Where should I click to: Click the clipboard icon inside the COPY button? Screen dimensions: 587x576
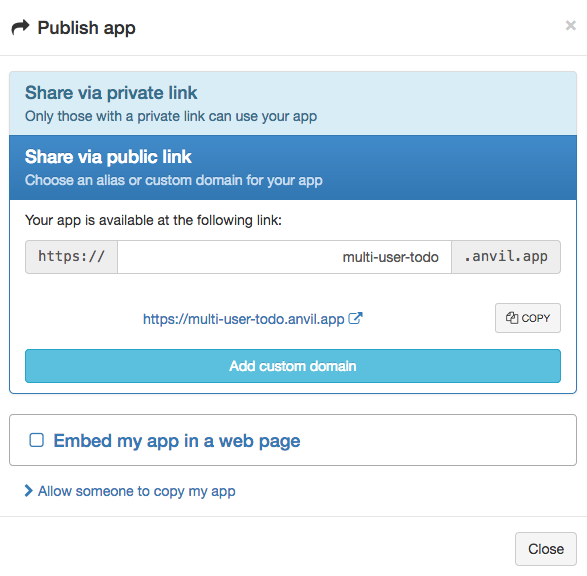[512, 318]
